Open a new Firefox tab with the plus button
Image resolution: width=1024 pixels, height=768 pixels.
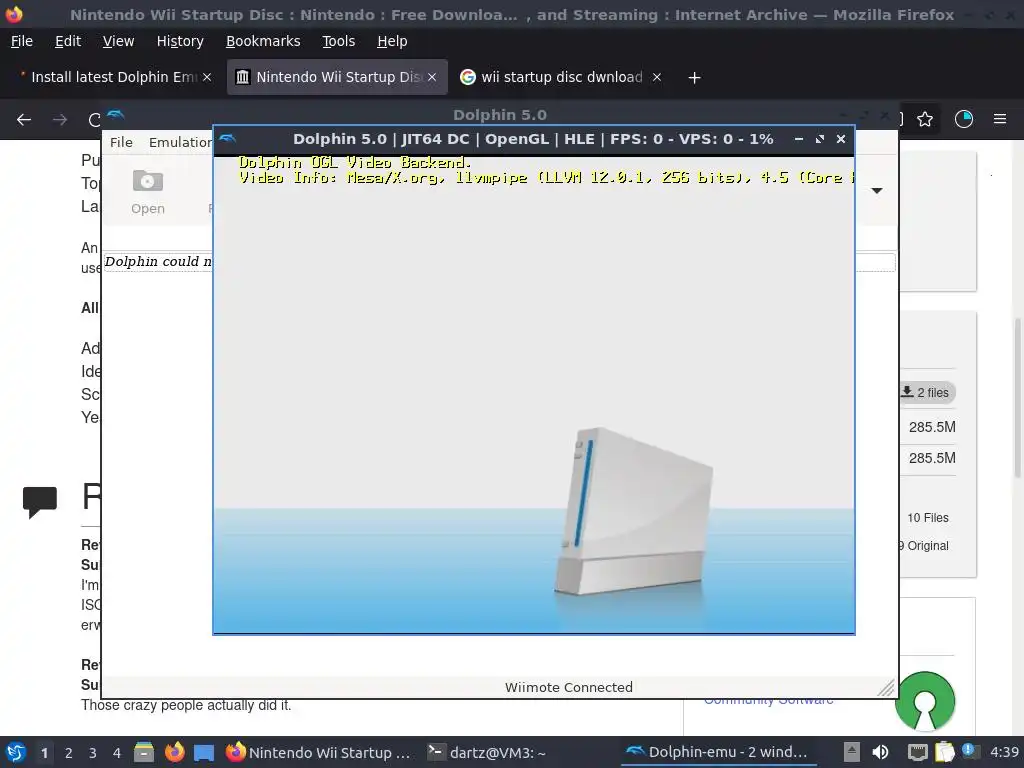(694, 78)
